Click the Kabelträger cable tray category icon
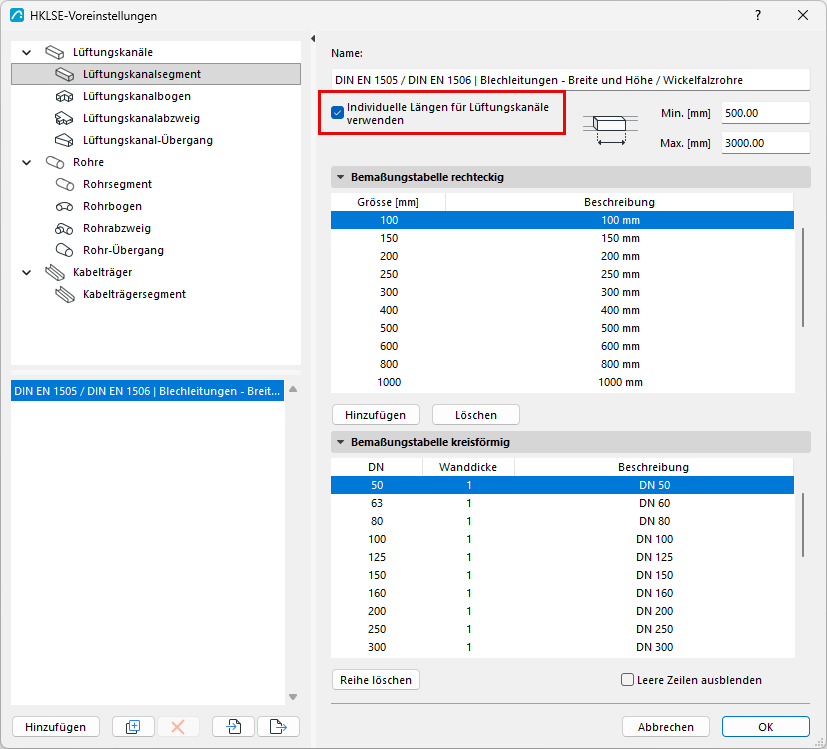This screenshot has height=749, width=827. coord(54,272)
